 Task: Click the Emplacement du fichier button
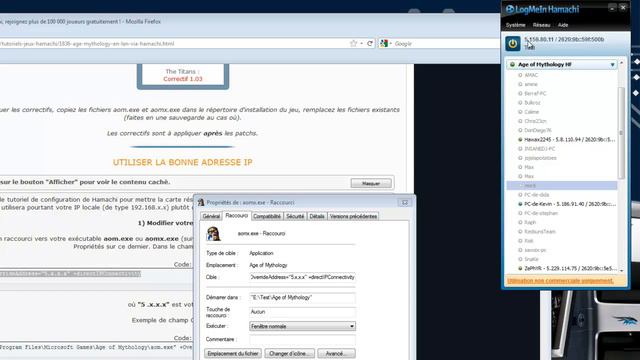(233, 353)
